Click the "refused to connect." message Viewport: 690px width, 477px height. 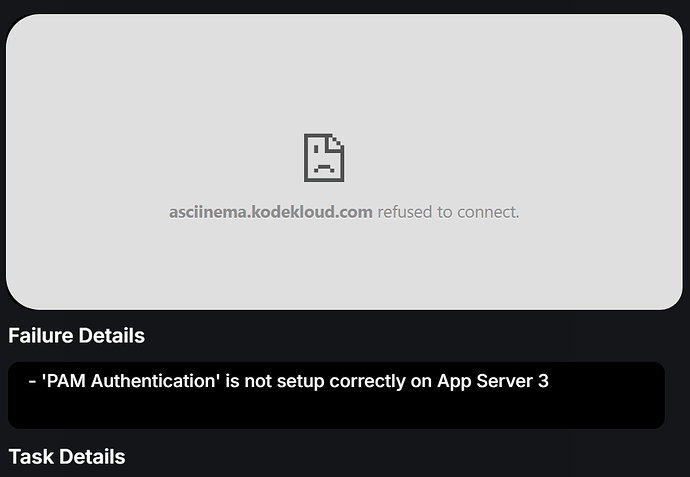click(448, 212)
